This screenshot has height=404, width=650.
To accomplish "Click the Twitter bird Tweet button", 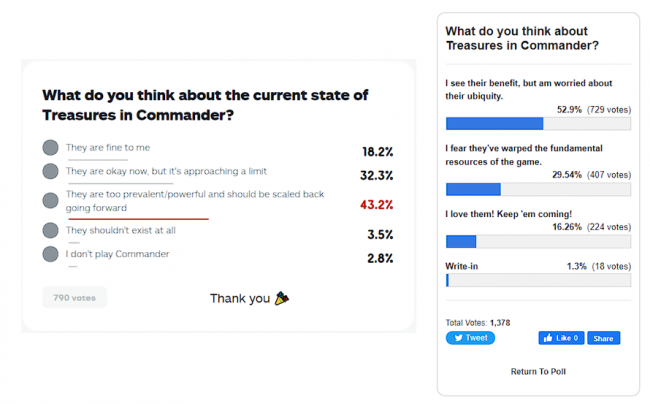I will tap(470, 338).
